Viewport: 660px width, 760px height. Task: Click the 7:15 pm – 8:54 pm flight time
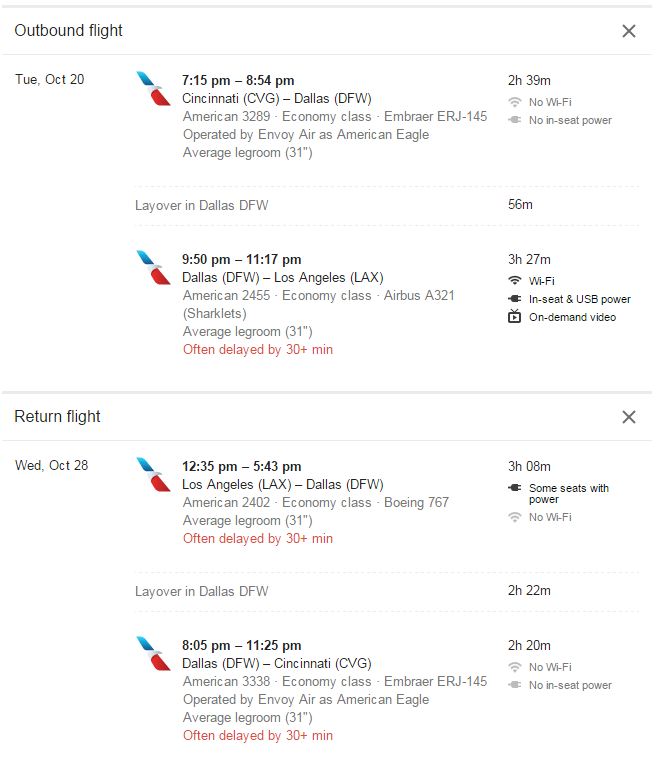coord(238,80)
